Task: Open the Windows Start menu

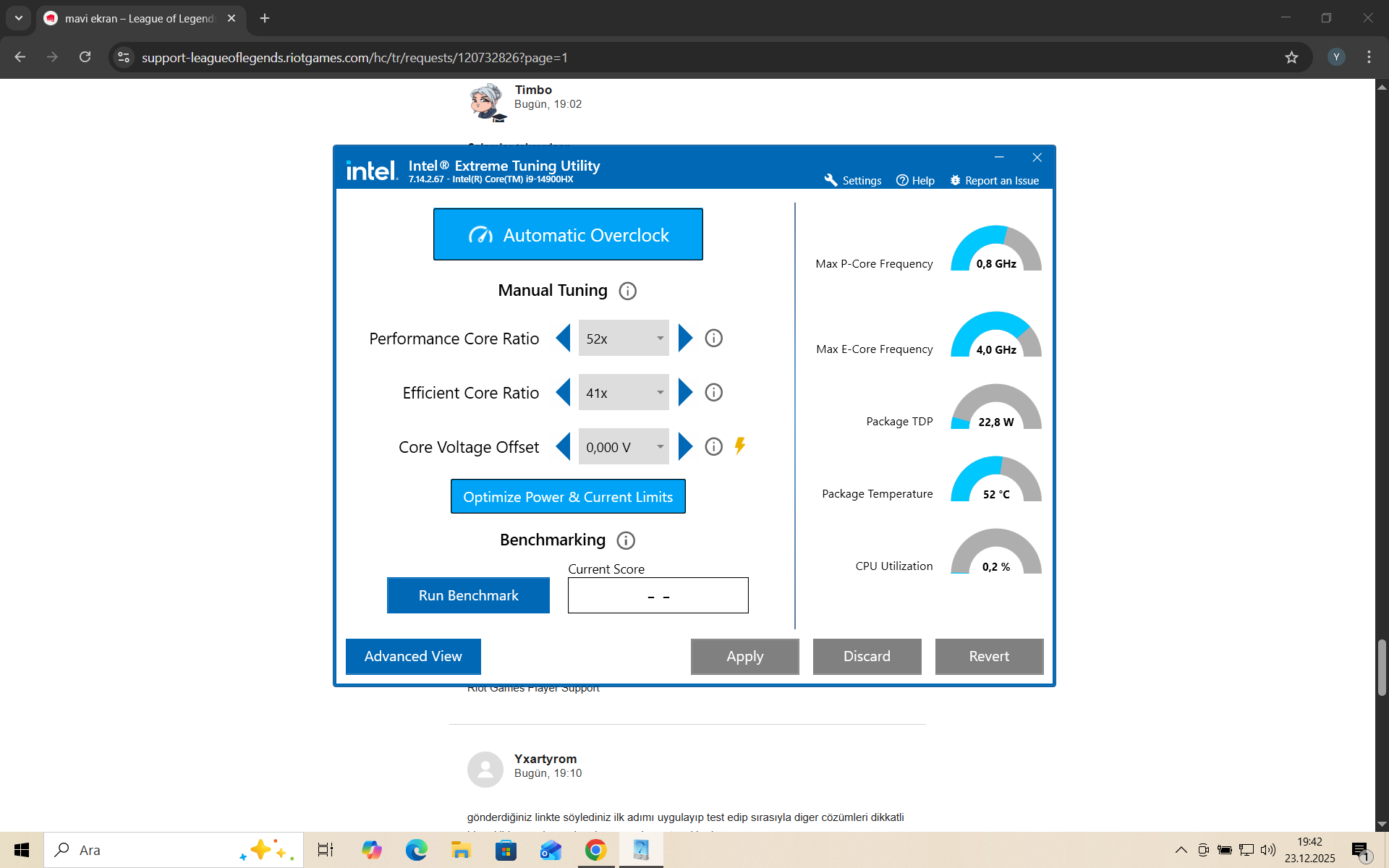Action: pyautogui.click(x=22, y=850)
